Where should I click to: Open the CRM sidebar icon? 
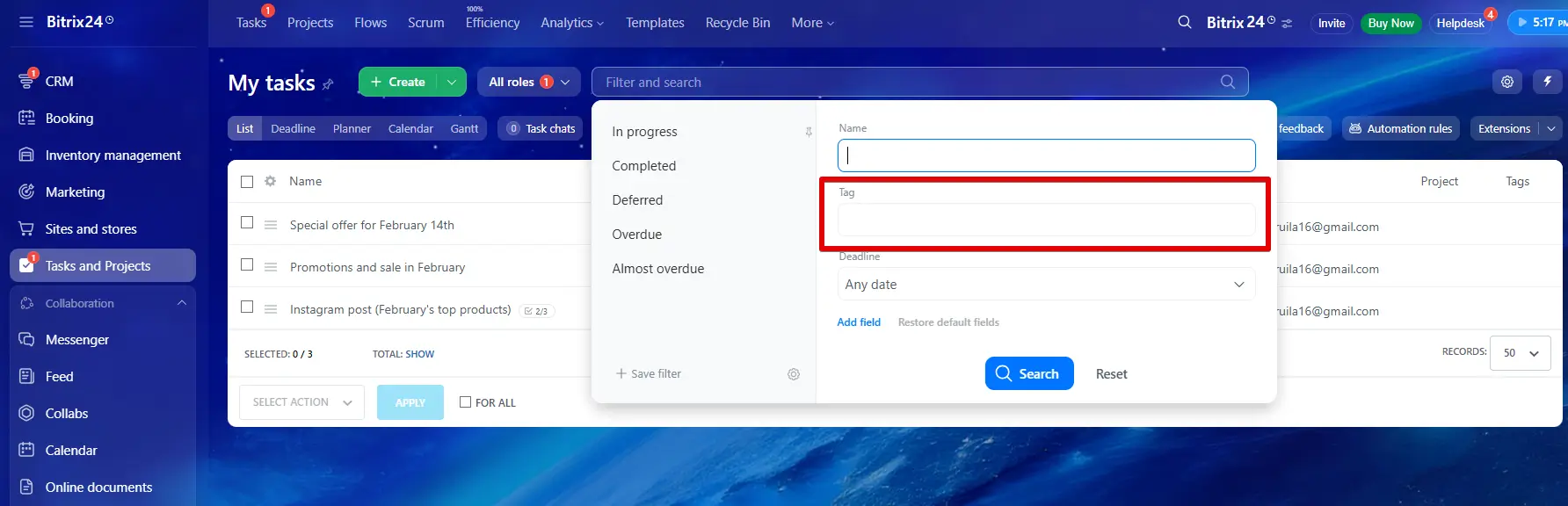pyautogui.click(x=27, y=81)
